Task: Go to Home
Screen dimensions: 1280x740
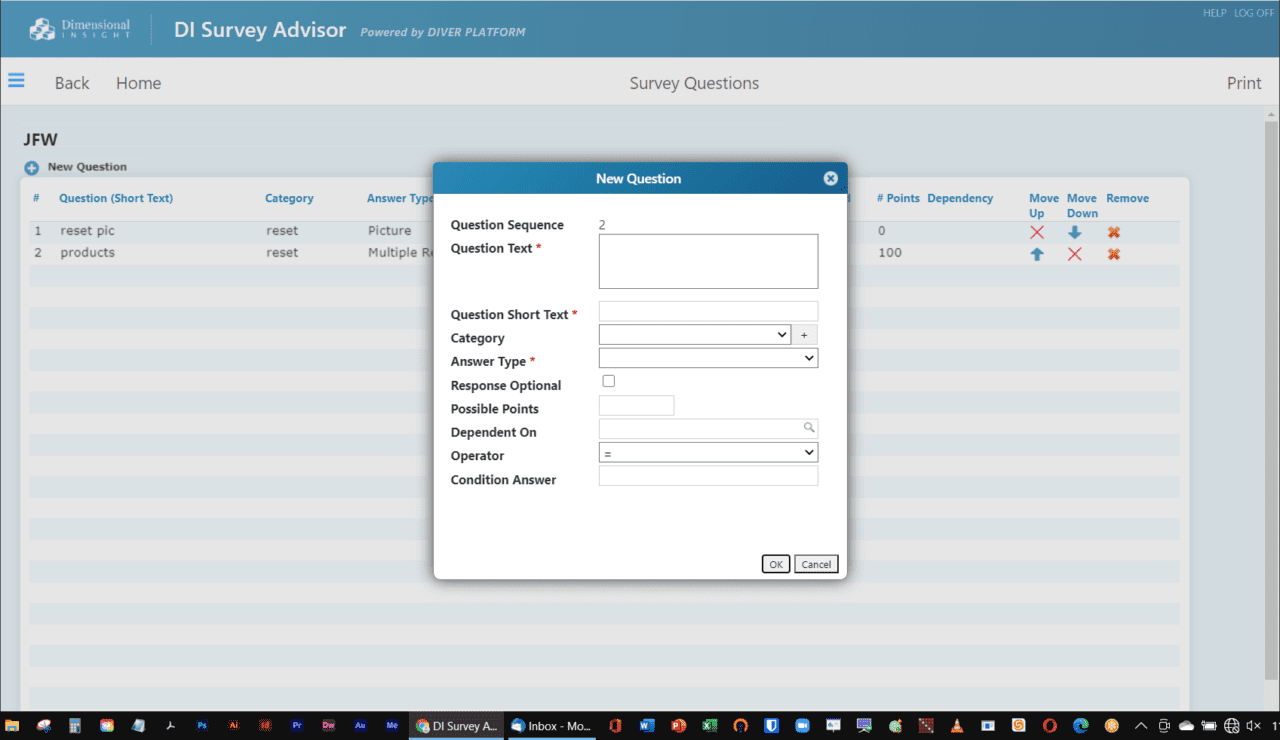Action: (x=138, y=83)
